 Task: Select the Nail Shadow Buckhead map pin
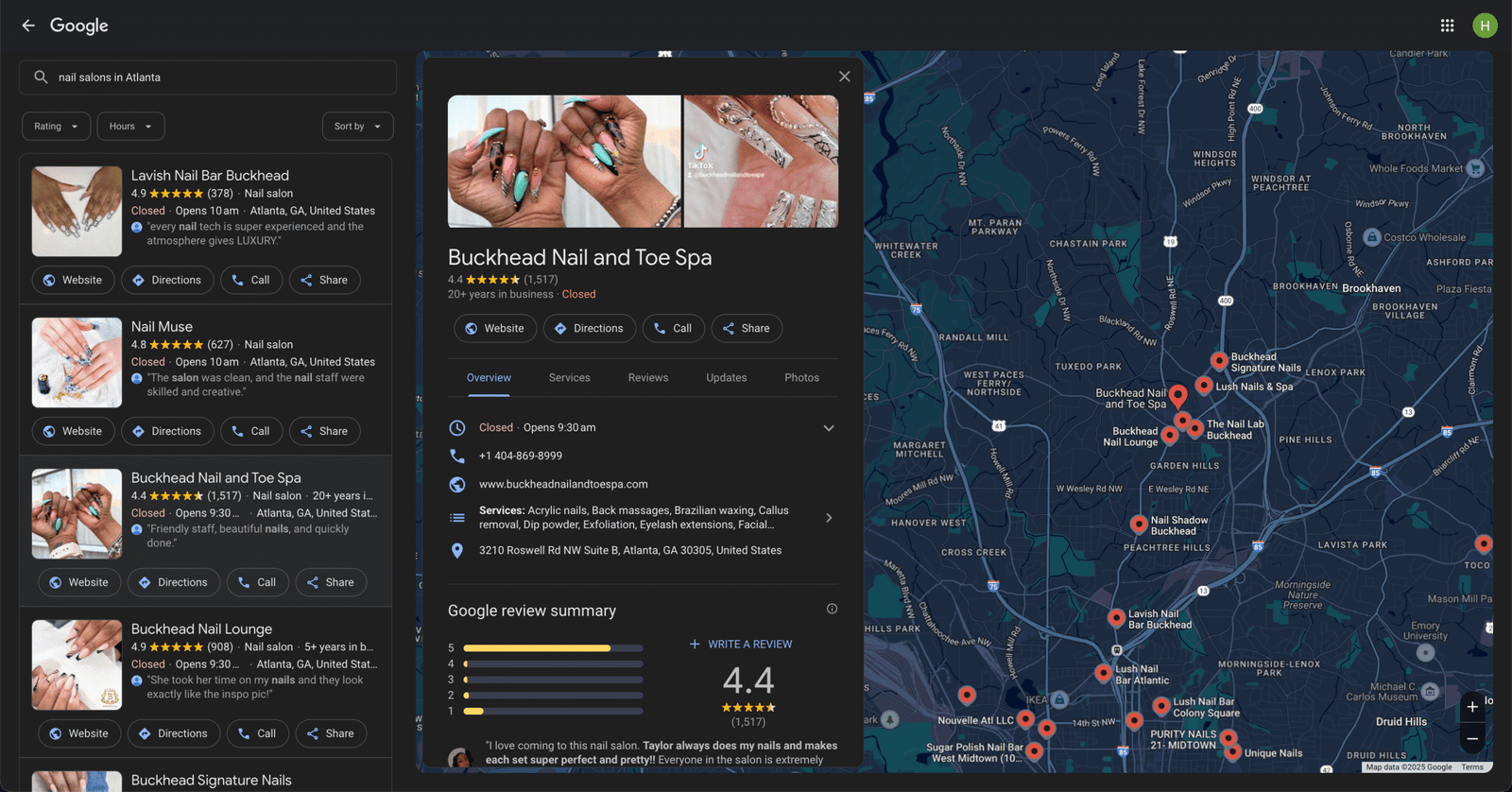pos(1139,523)
